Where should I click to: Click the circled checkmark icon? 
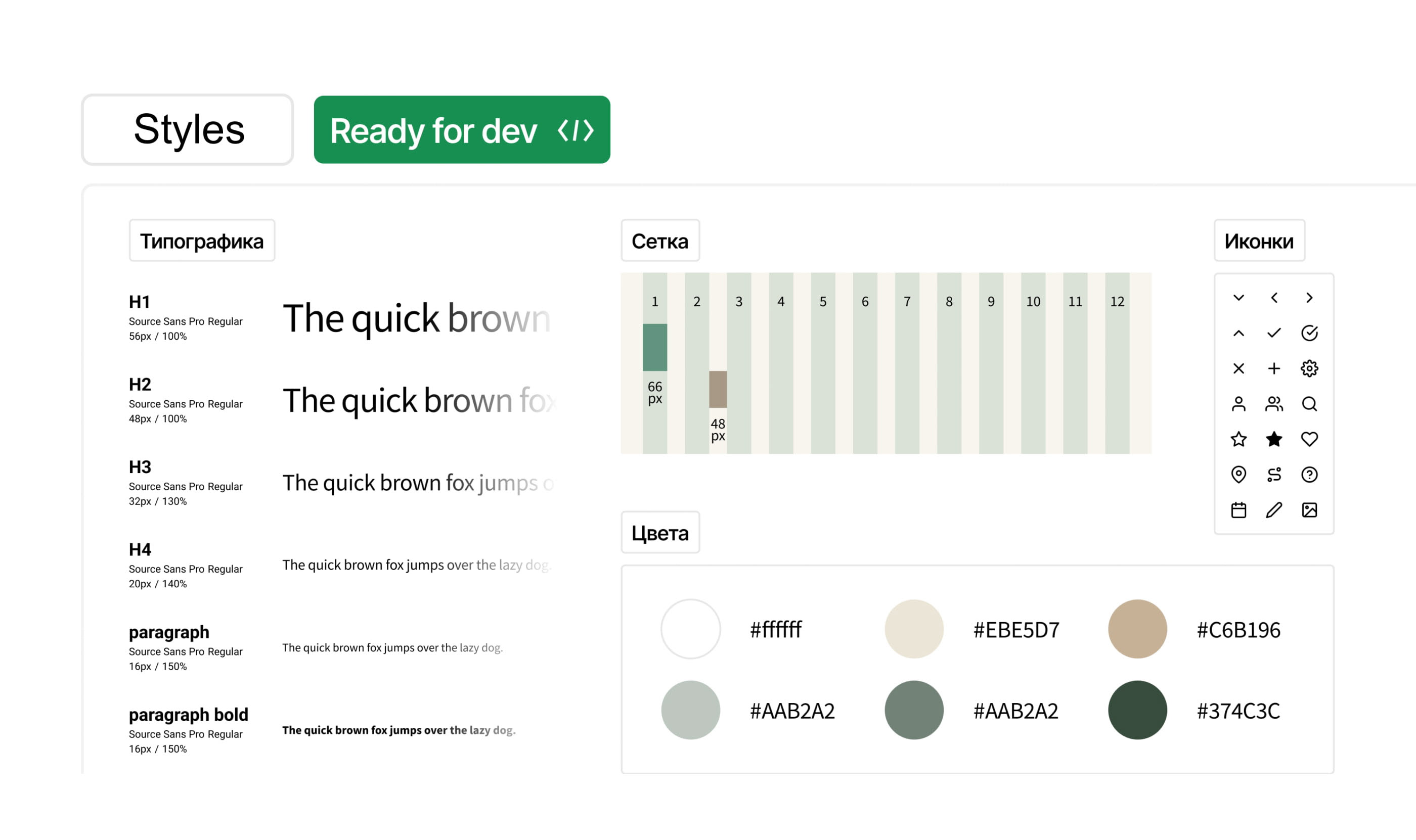point(1309,334)
